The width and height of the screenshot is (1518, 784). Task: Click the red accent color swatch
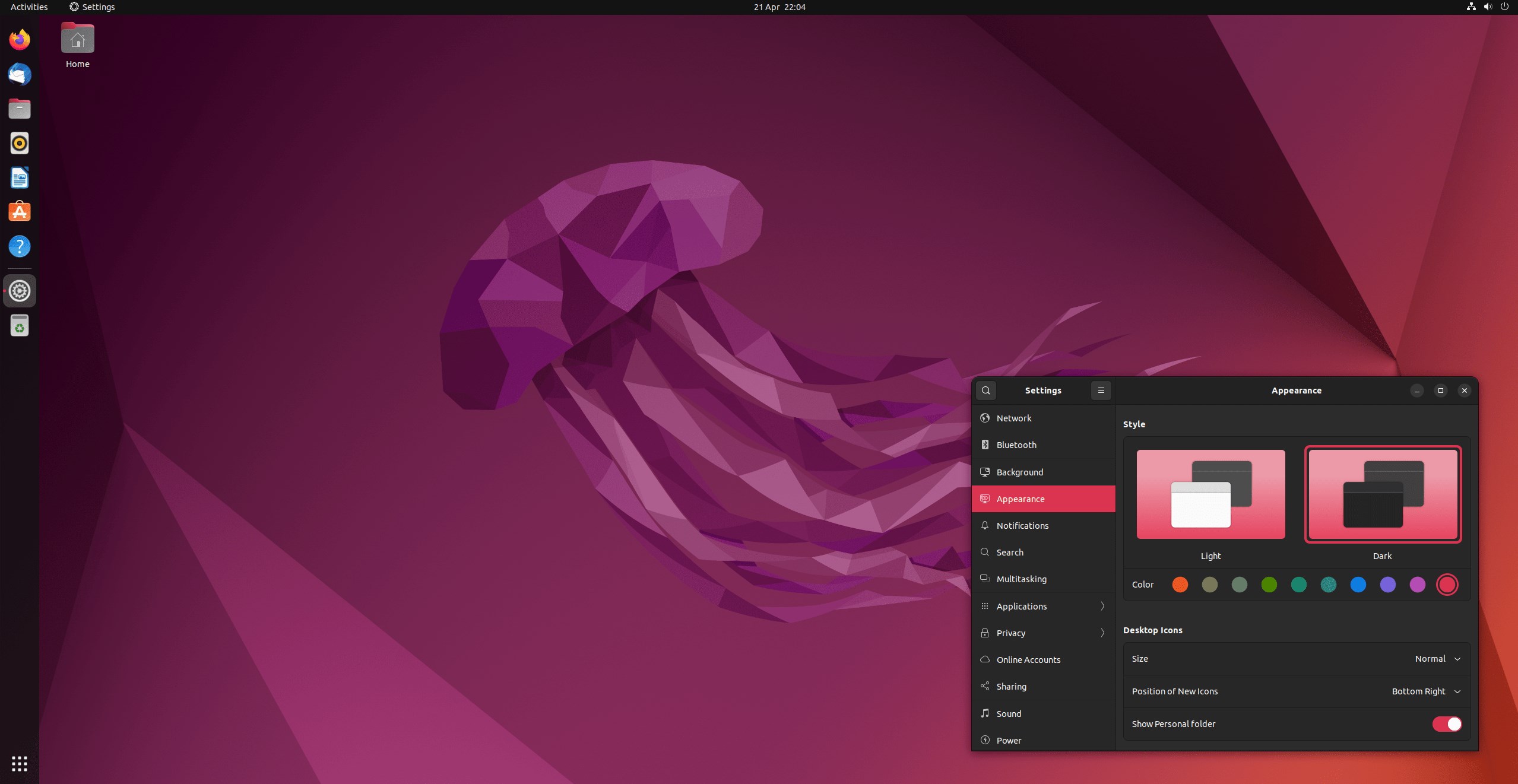click(1448, 585)
